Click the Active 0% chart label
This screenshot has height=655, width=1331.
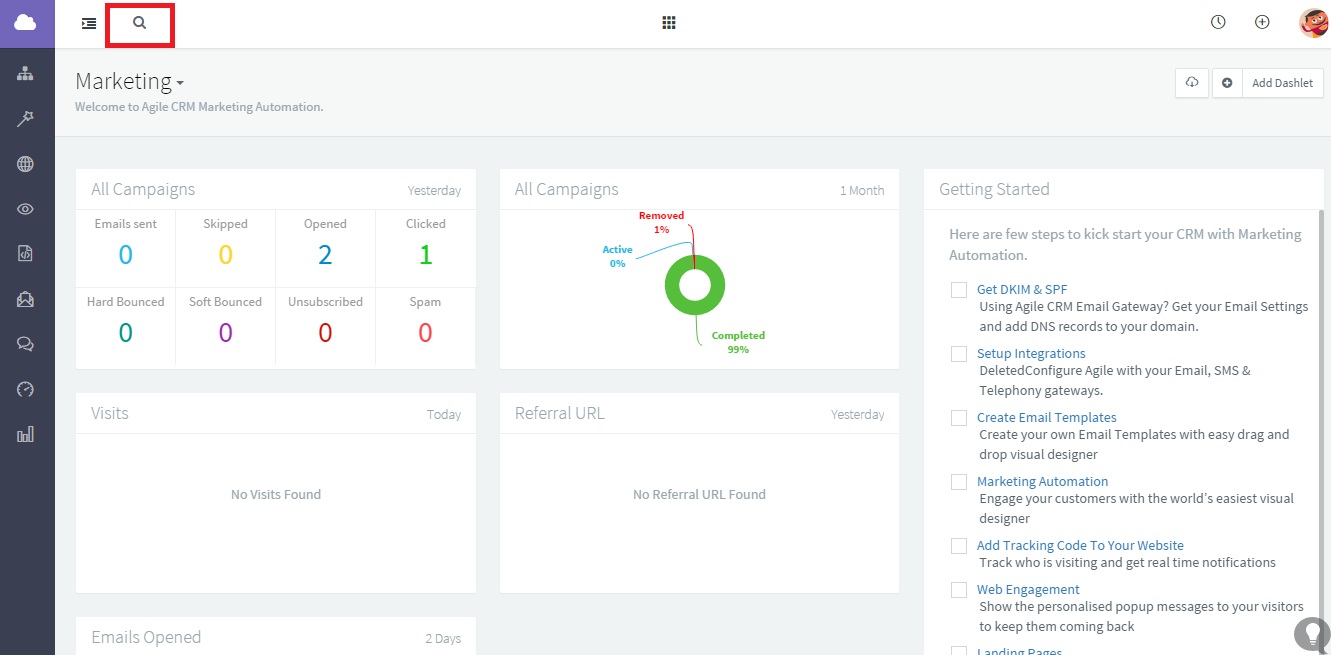(x=617, y=256)
